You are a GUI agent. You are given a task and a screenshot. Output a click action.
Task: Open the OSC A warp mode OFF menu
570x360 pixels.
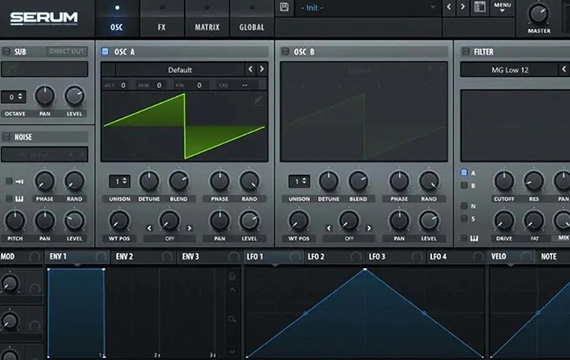pos(169,239)
